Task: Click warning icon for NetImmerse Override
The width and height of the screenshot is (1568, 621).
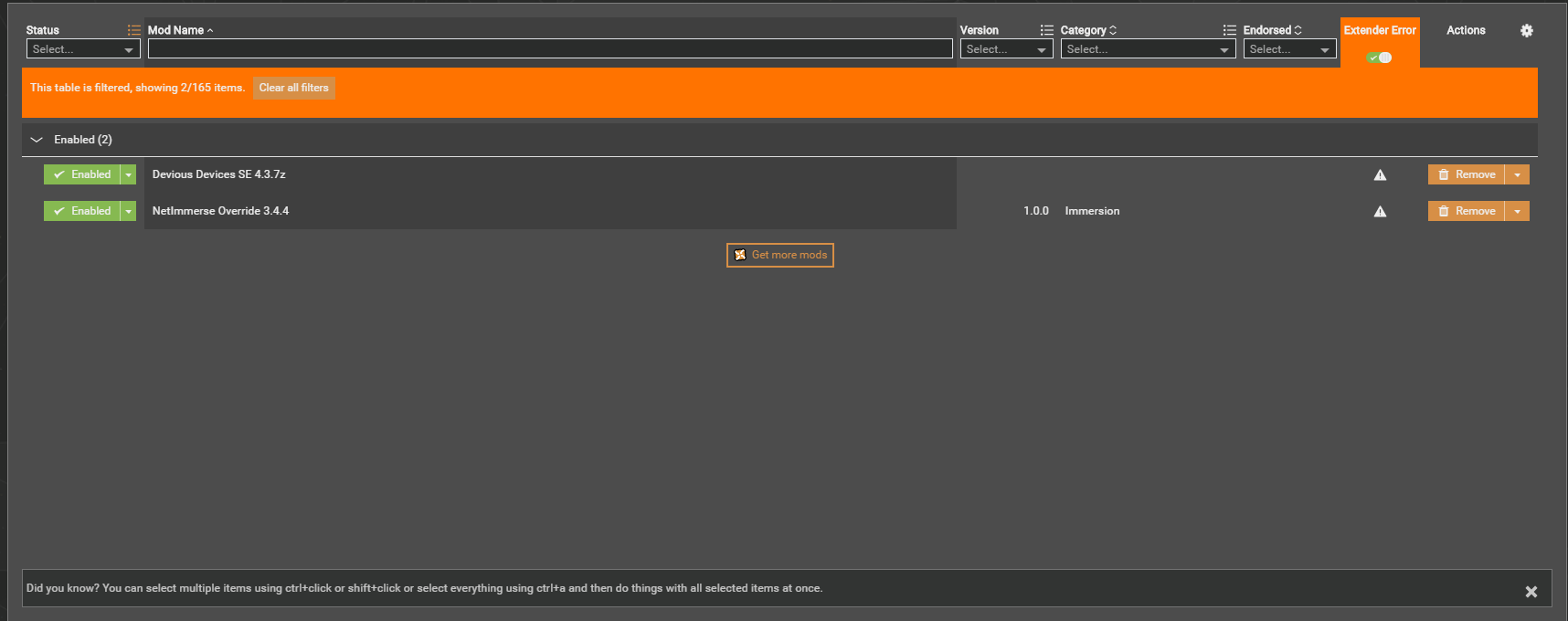Action: coord(1380,211)
